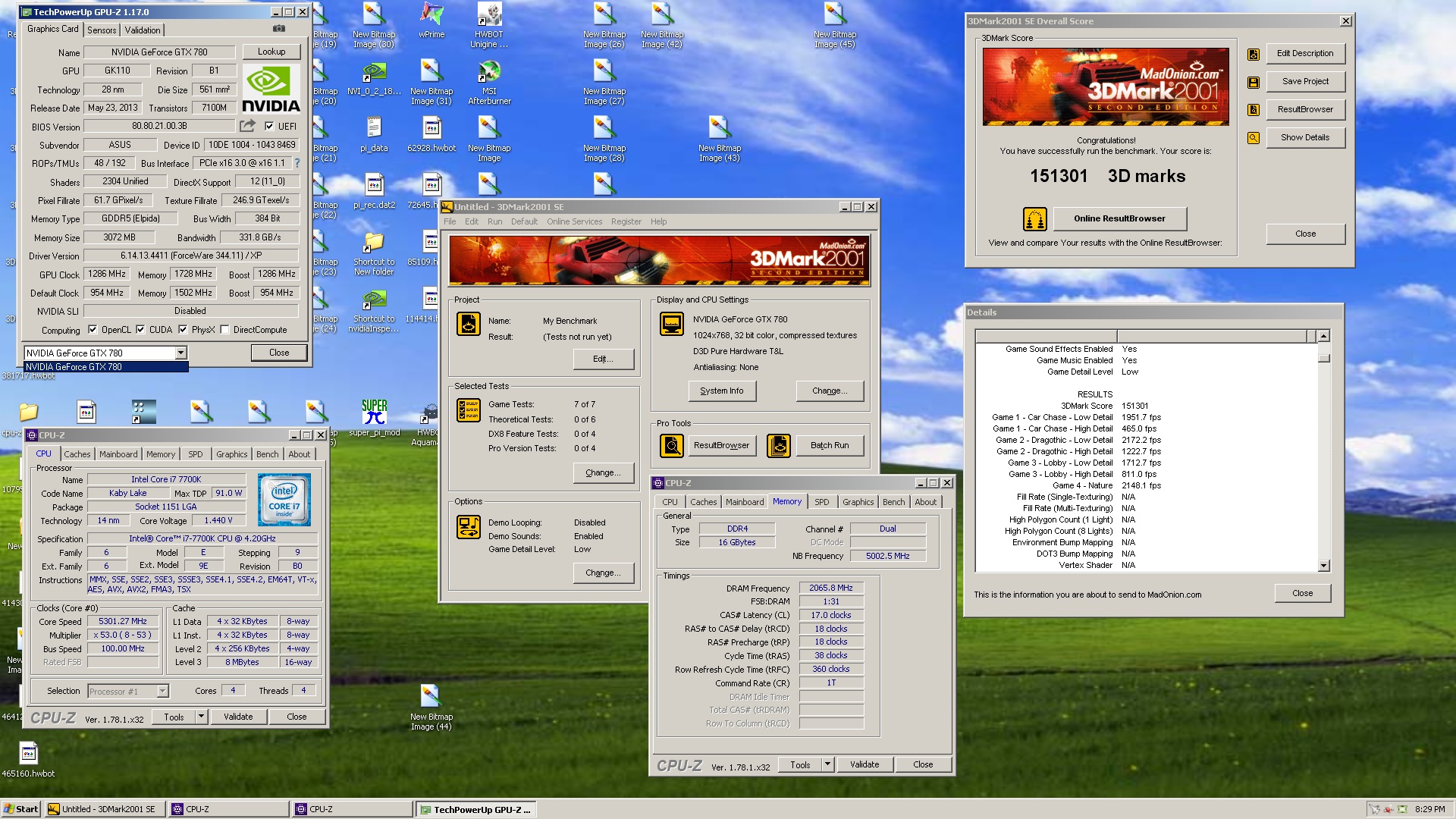Image resolution: width=1456 pixels, height=819 pixels.
Task: Click the Batch Run button
Action: tap(830, 445)
